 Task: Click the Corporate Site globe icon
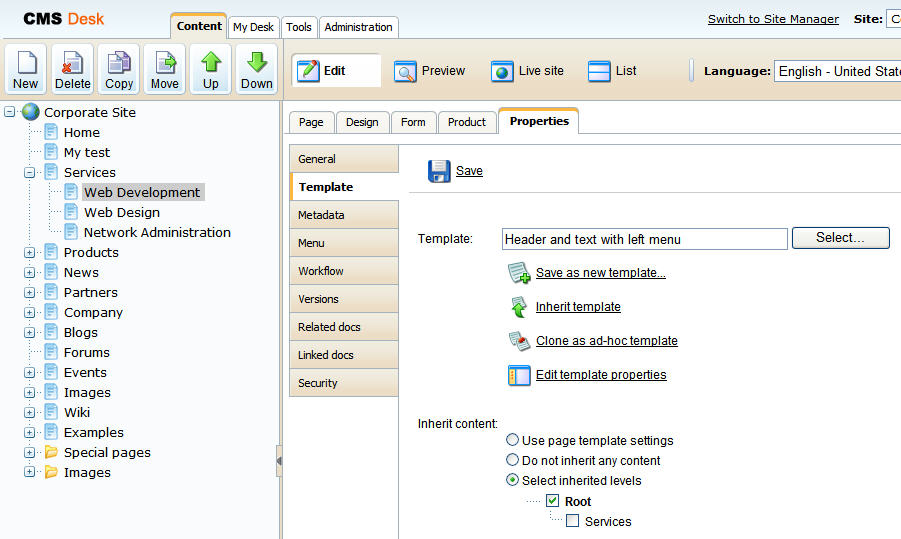click(30, 112)
